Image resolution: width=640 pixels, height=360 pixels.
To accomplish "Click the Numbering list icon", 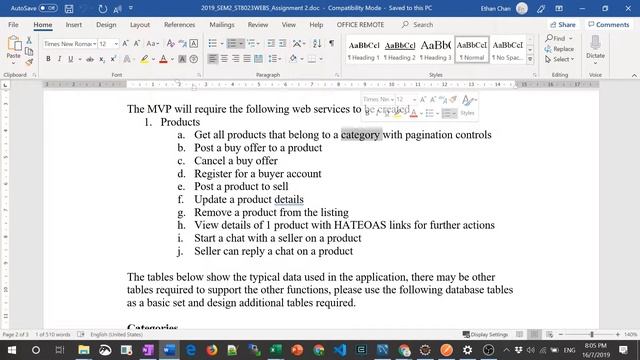I will point(232,43).
